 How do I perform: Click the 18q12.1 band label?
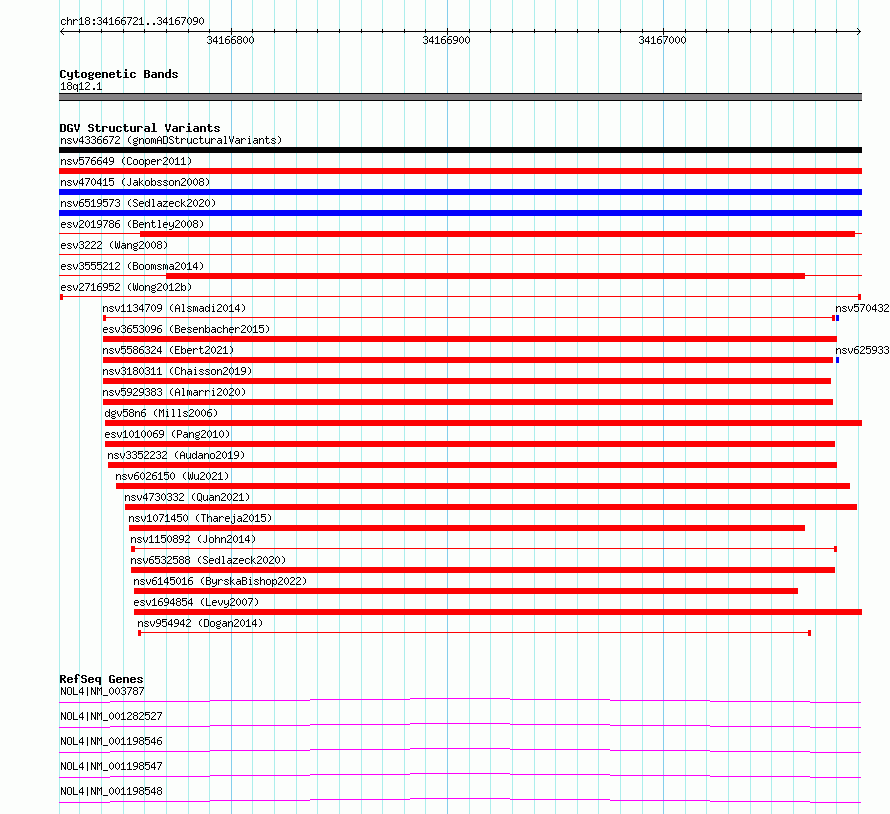(81, 86)
